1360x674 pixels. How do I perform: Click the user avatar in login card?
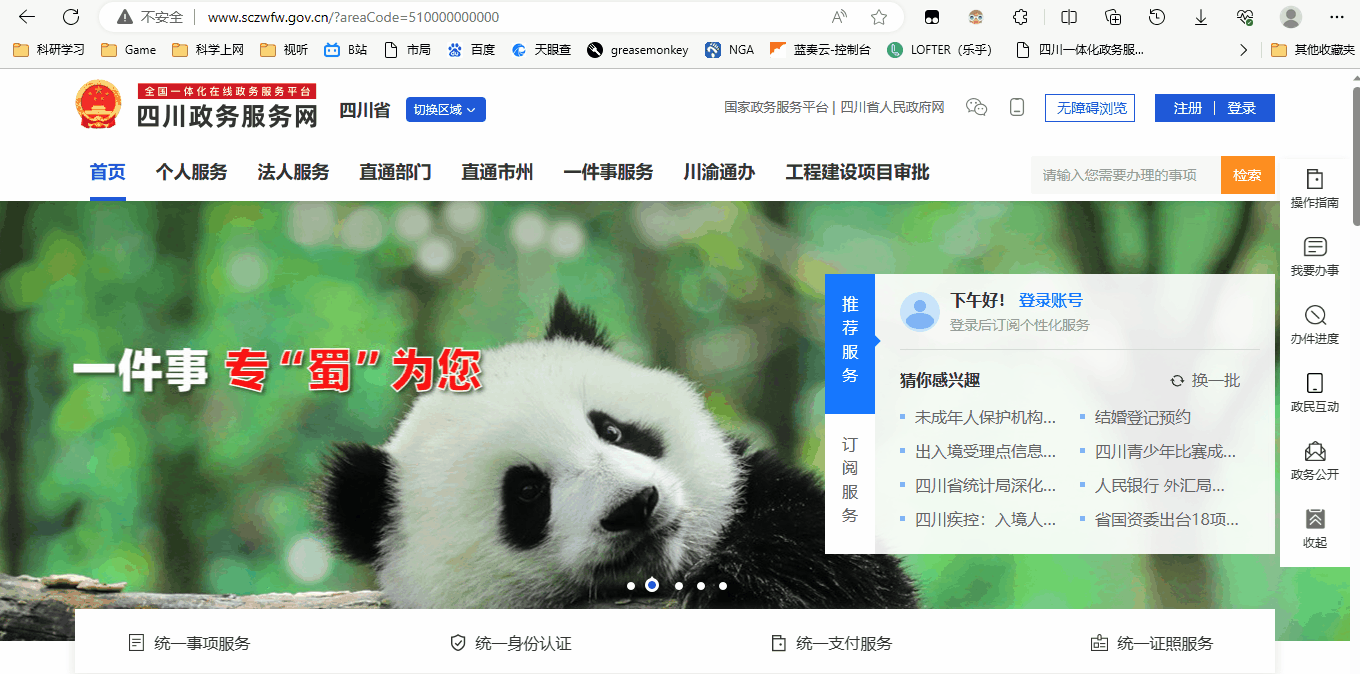click(920, 312)
